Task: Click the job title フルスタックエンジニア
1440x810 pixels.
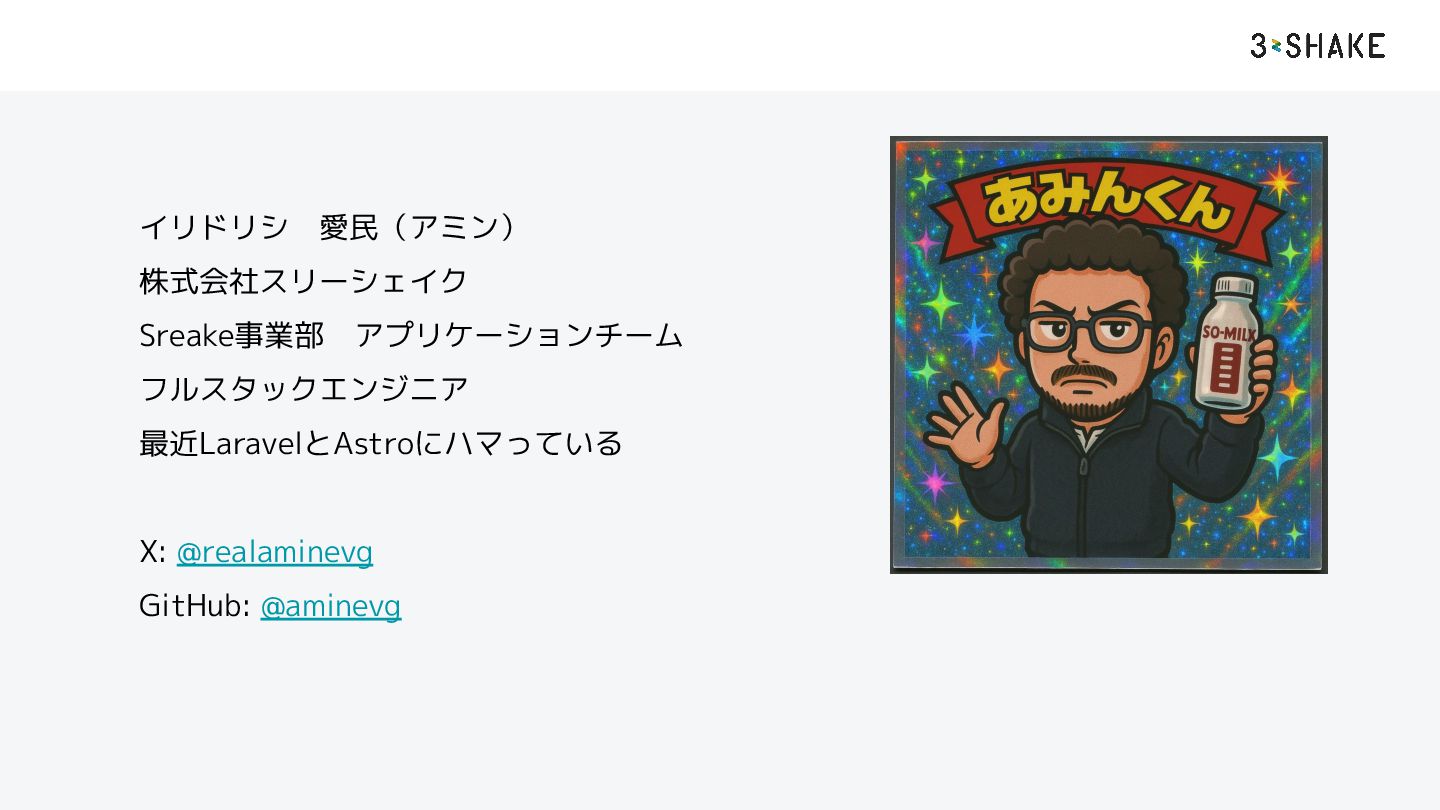Action: (x=304, y=389)
